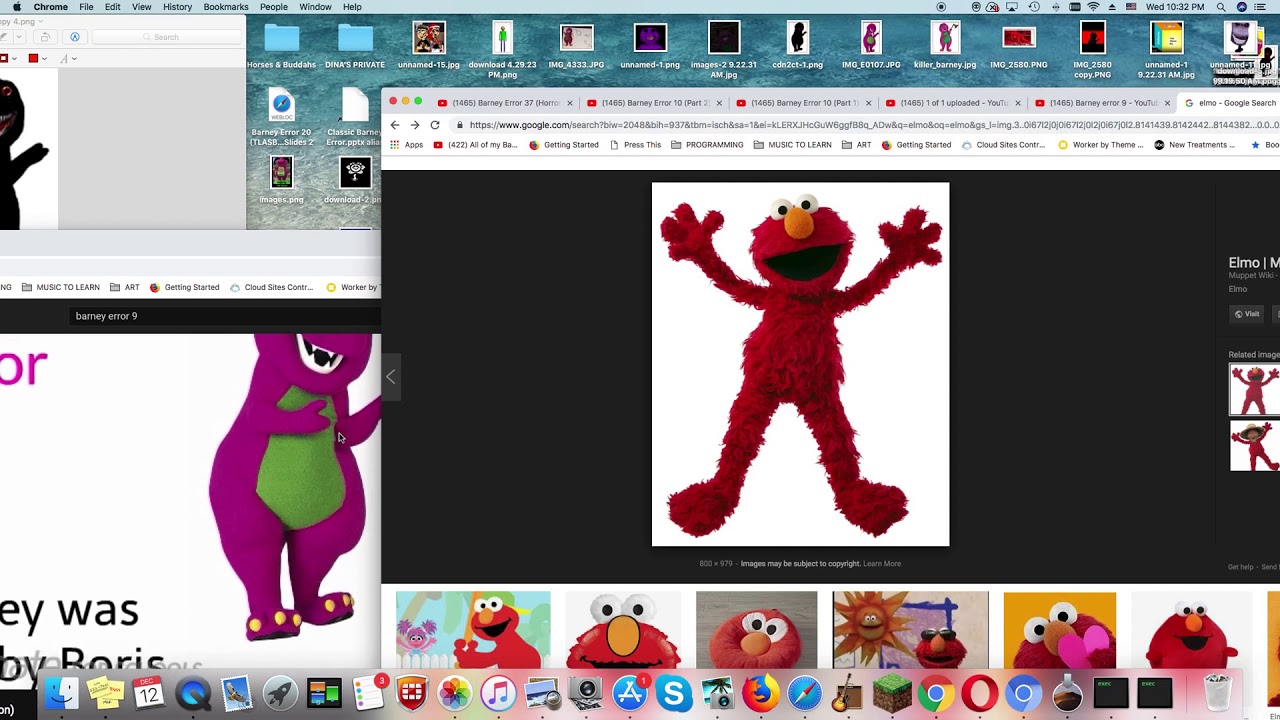Open Apps grid in bookmarks bar
The width and height of the screenshot is (1280, 720).
click(406, 145)
